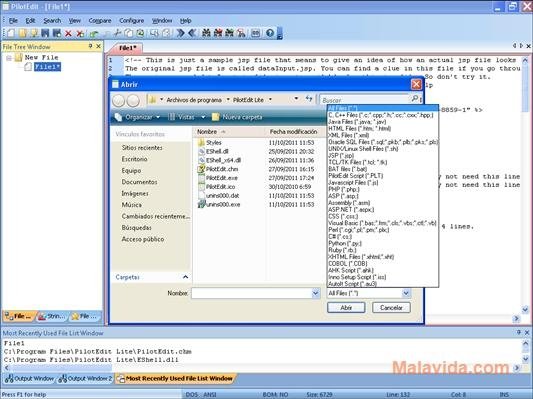Choose Java Files filter option
Image resolution: width=533 pixels, height=399 pixels.
pos(382,122)
